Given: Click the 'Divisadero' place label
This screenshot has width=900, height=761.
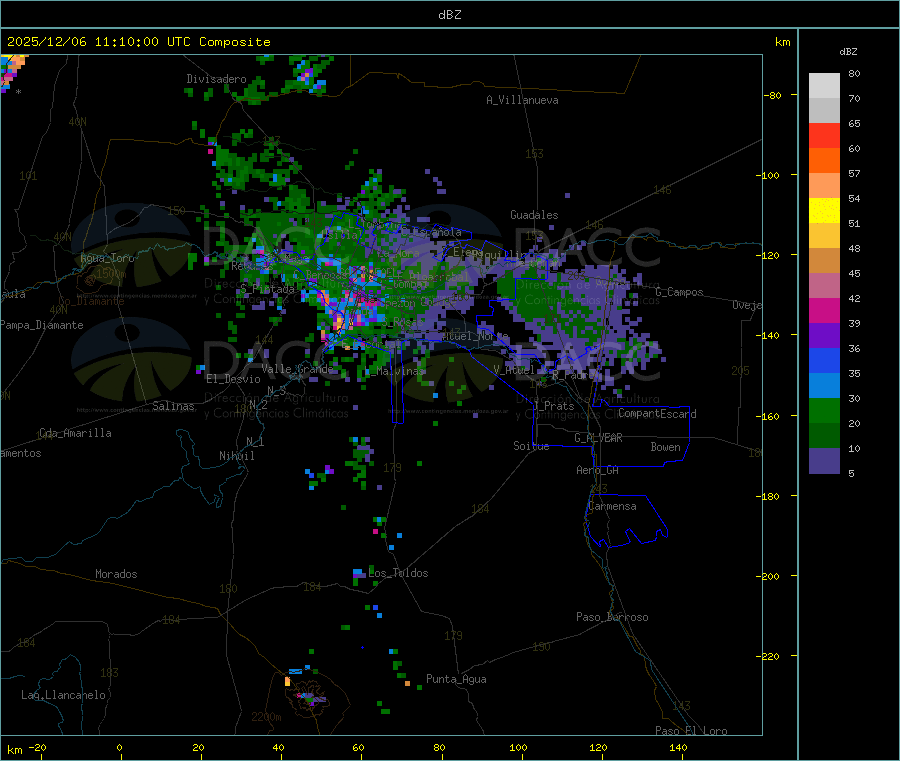Looking at the screenshot, I should coord(216,79).
